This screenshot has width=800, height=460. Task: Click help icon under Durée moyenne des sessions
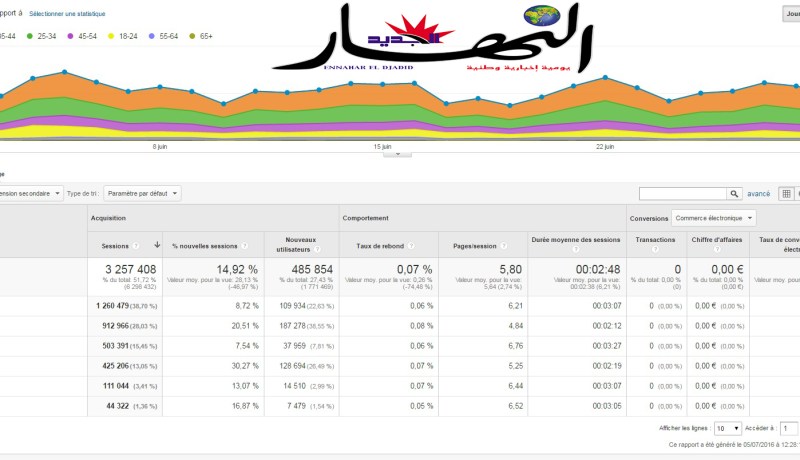[x=576, y=249]
